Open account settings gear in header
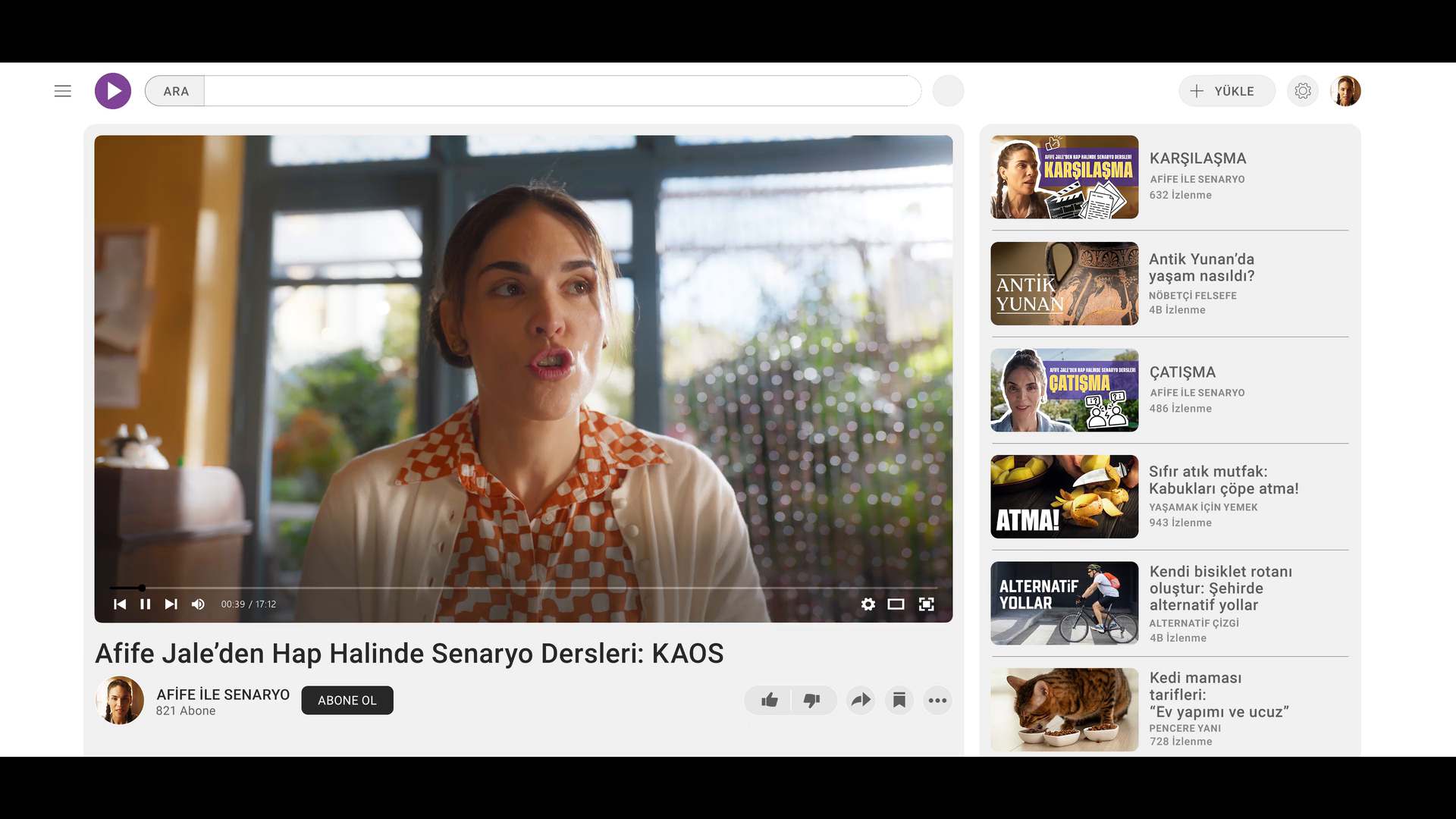This screenshot has height=819, width=1456. [x=1303, y=91]
